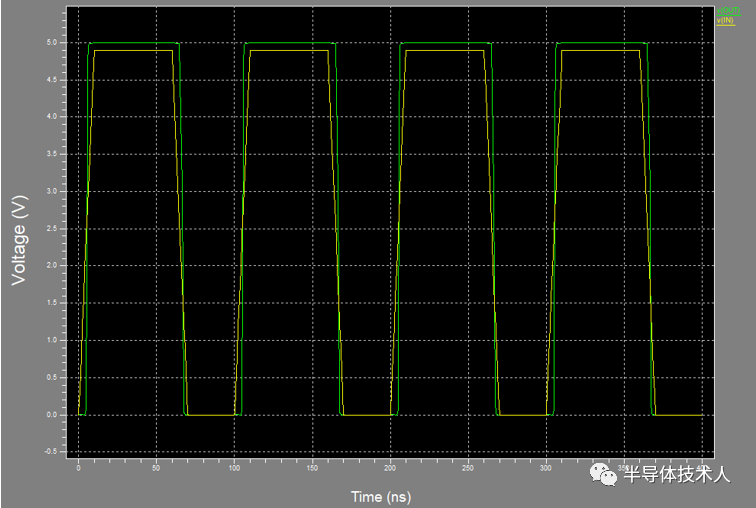Viewport: 756px width, 508px height.
Task: Click the 100 time axis tick label
Action: [x=234, y=468]
